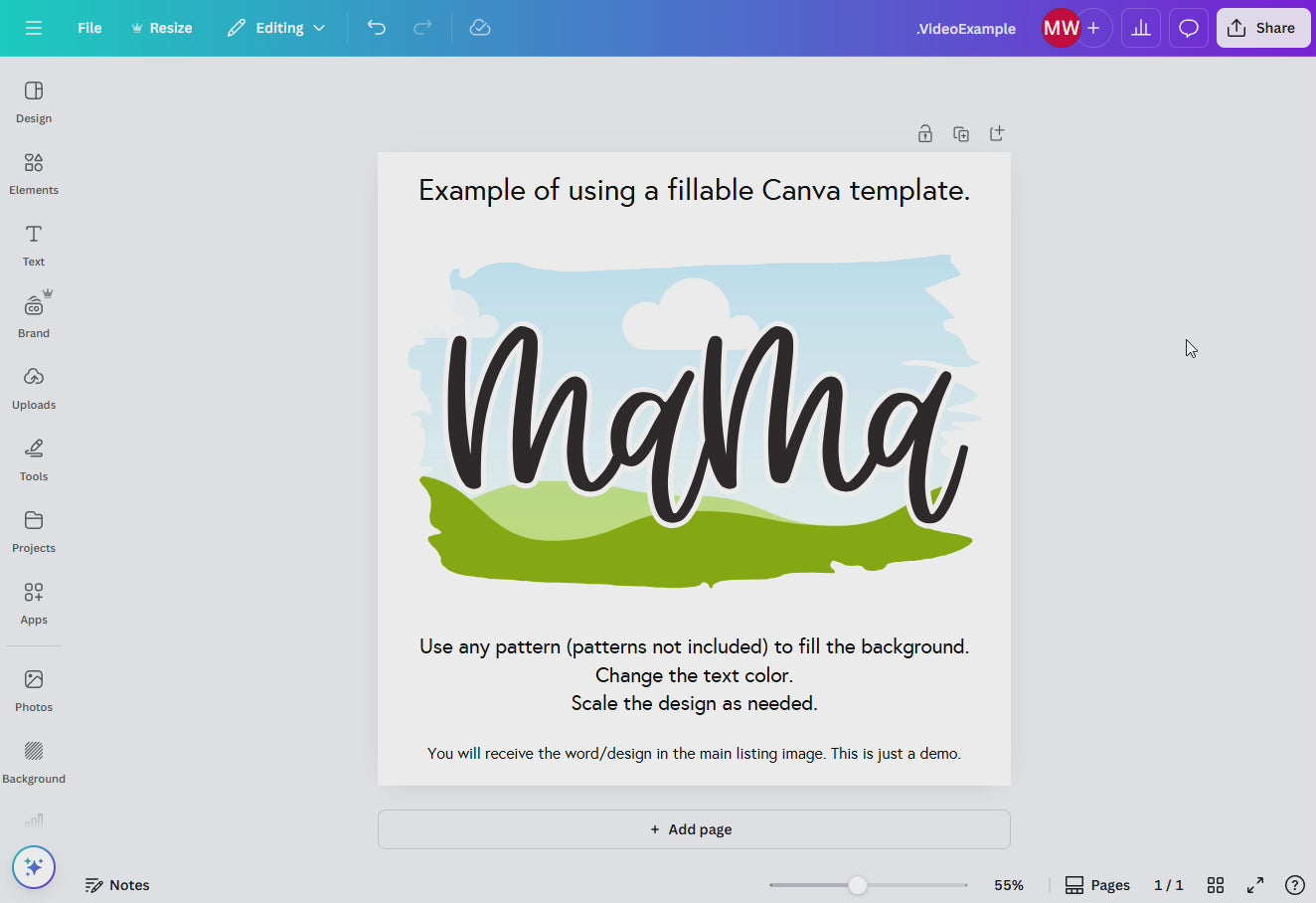Duplicate the page using the copy icon
This screenshot has height=903, width=1316.
(961, 134)
